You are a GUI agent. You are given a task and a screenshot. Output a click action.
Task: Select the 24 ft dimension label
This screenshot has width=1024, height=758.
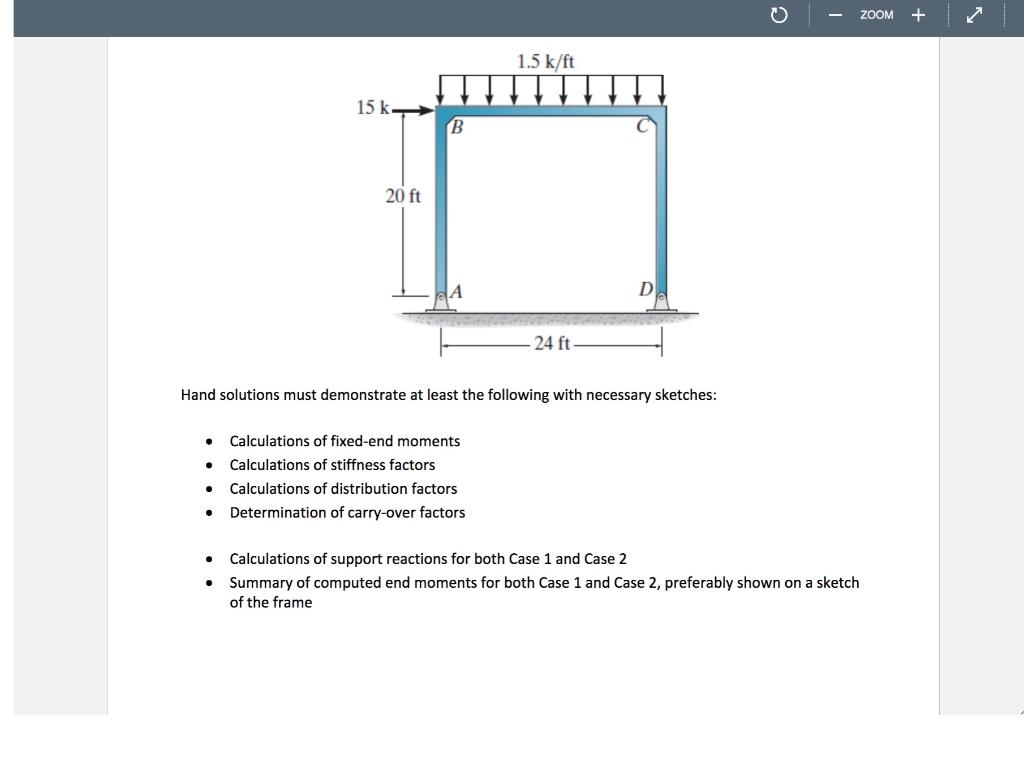553,344
